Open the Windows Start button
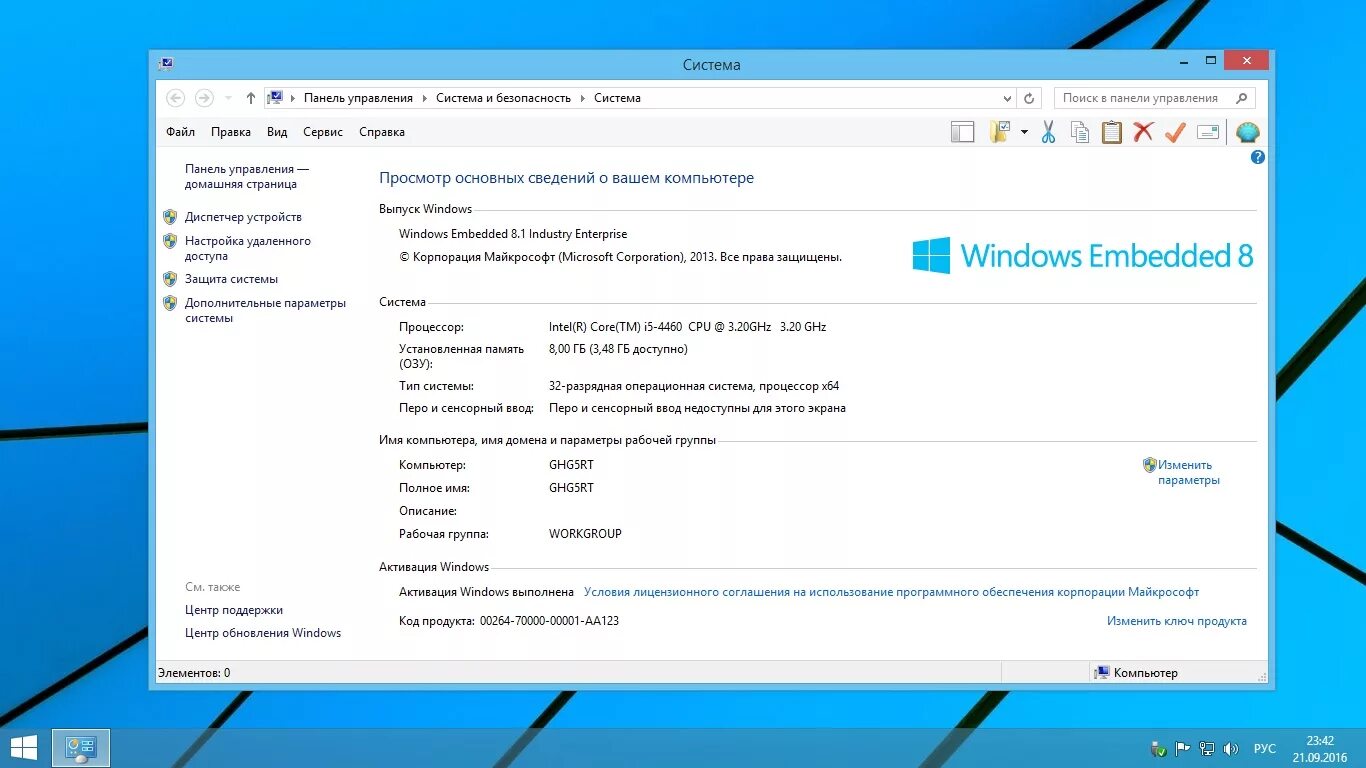 (x=24, y=748)
